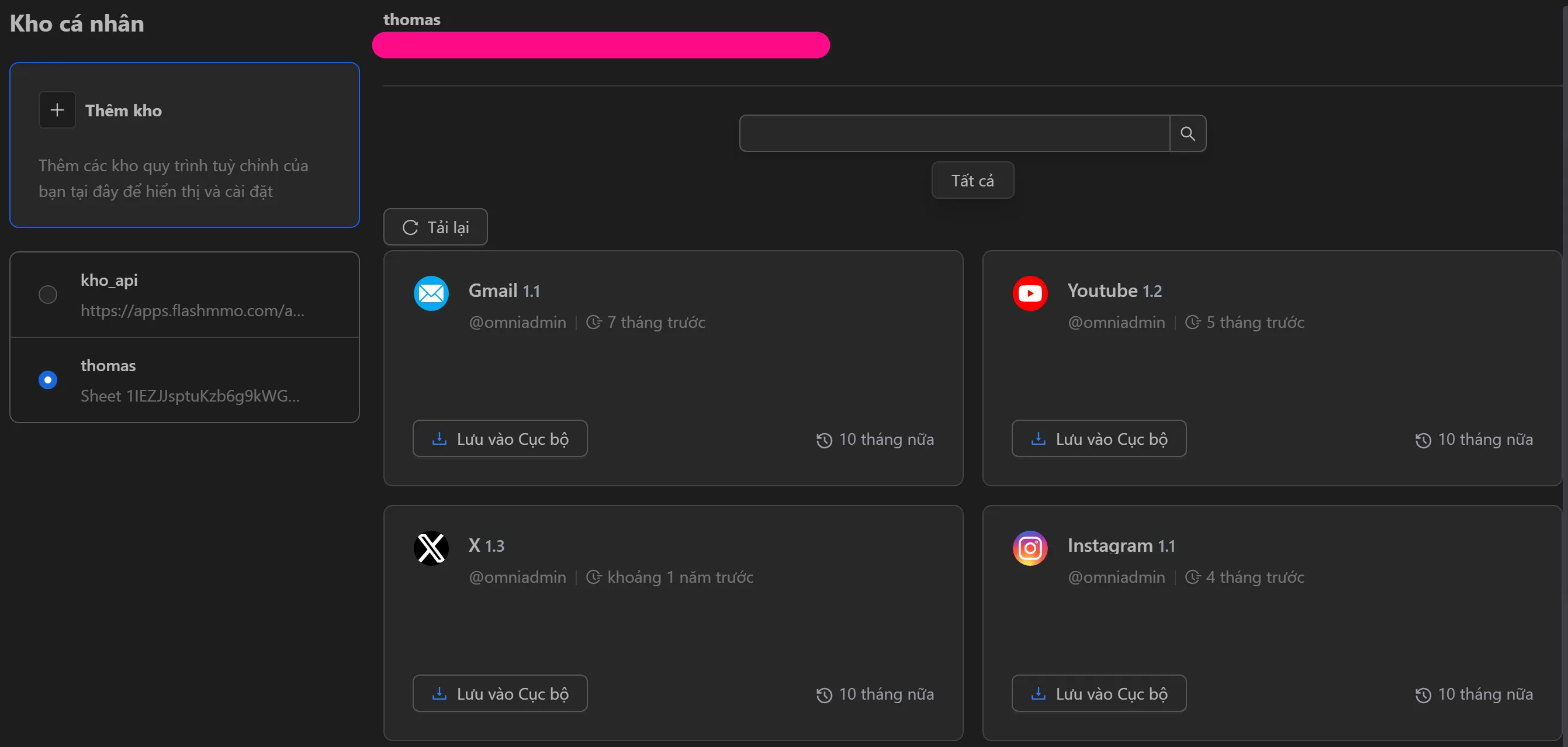Image resolution: width=1568 pixels, height=747 pixels.
Task: Focus the workflow search input field
Action: [x=954, y=133]
